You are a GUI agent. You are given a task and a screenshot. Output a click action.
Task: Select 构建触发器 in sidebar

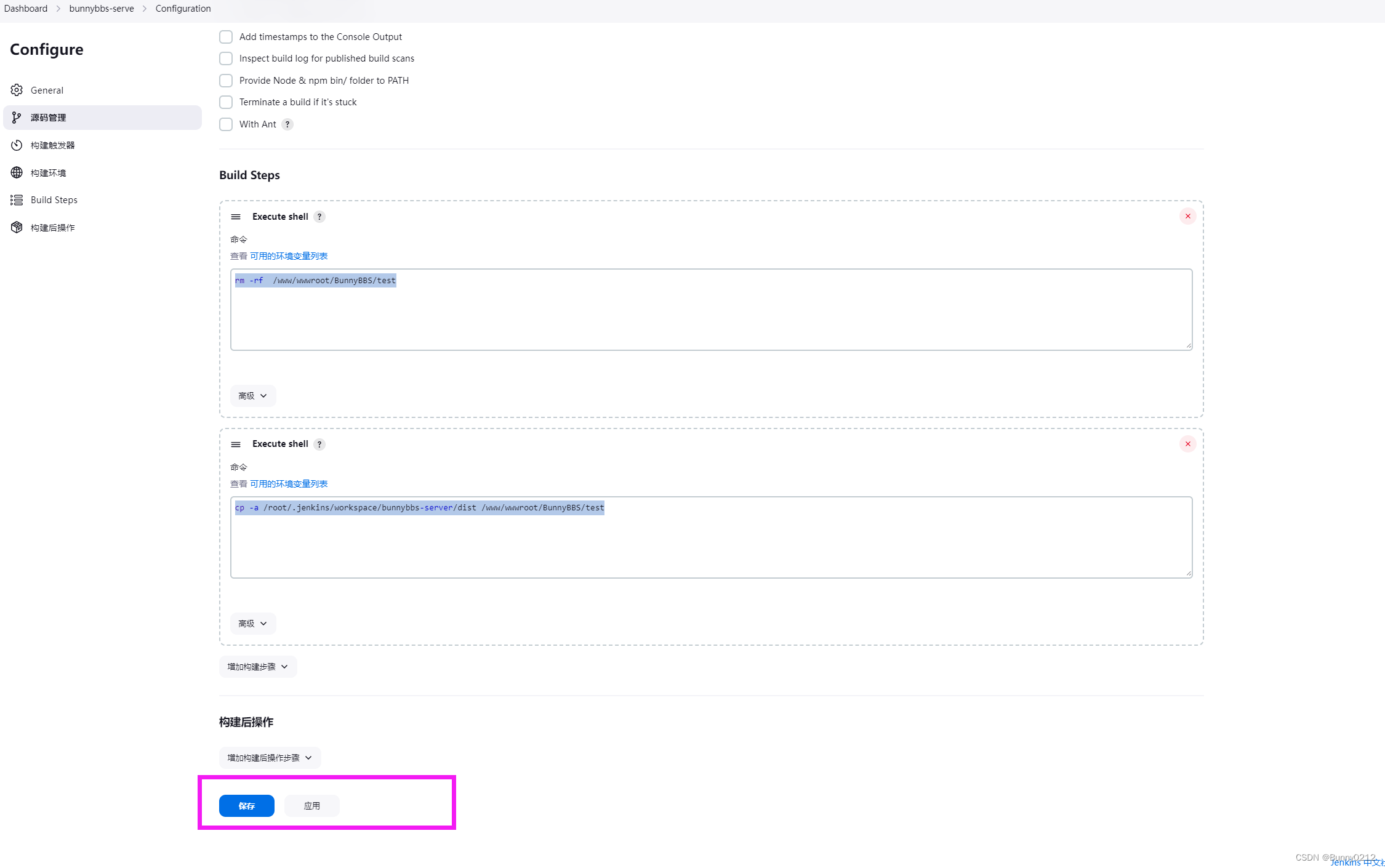[102, 145]
